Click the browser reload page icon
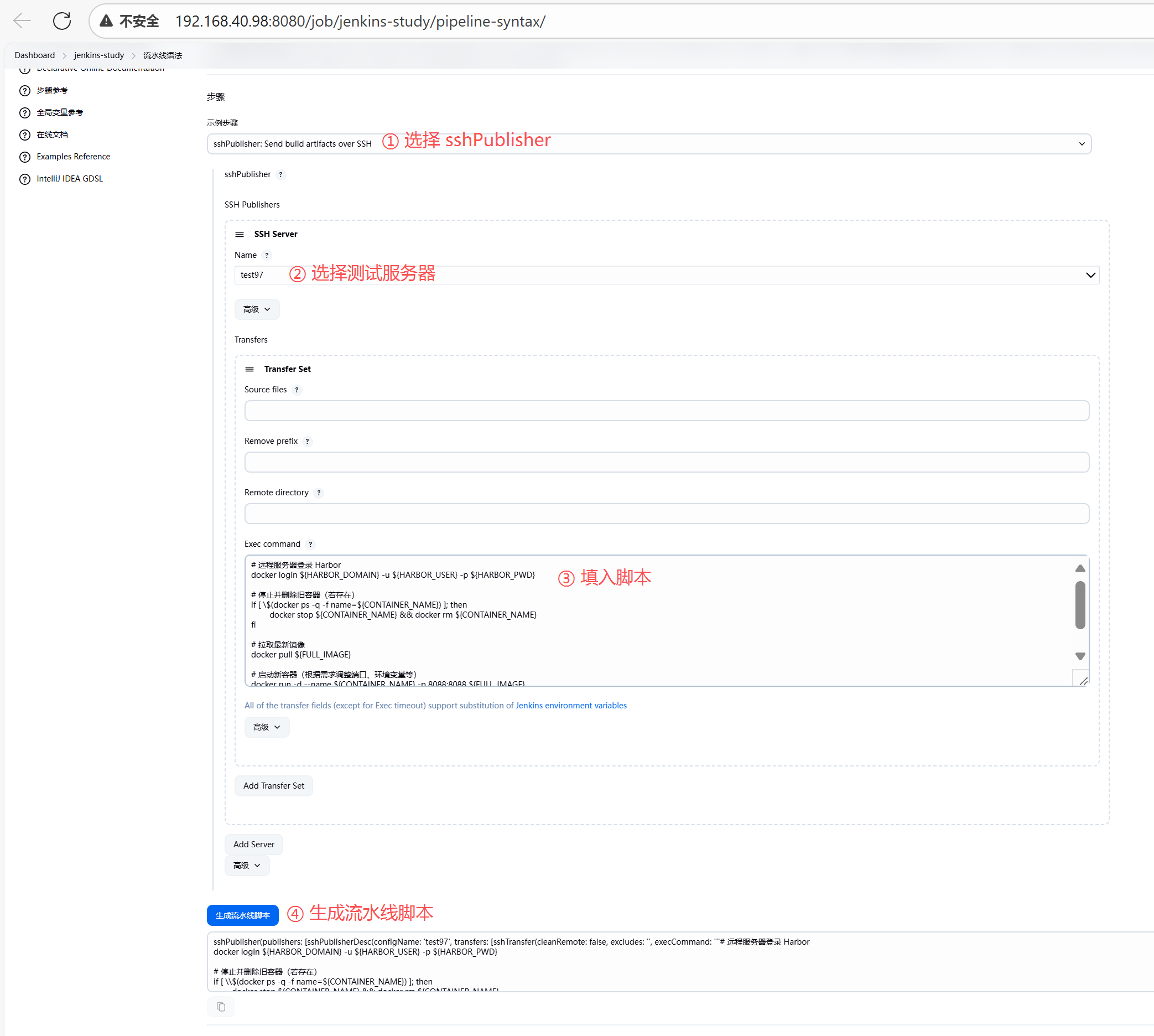1154x1036 pixels. [61, 21]
